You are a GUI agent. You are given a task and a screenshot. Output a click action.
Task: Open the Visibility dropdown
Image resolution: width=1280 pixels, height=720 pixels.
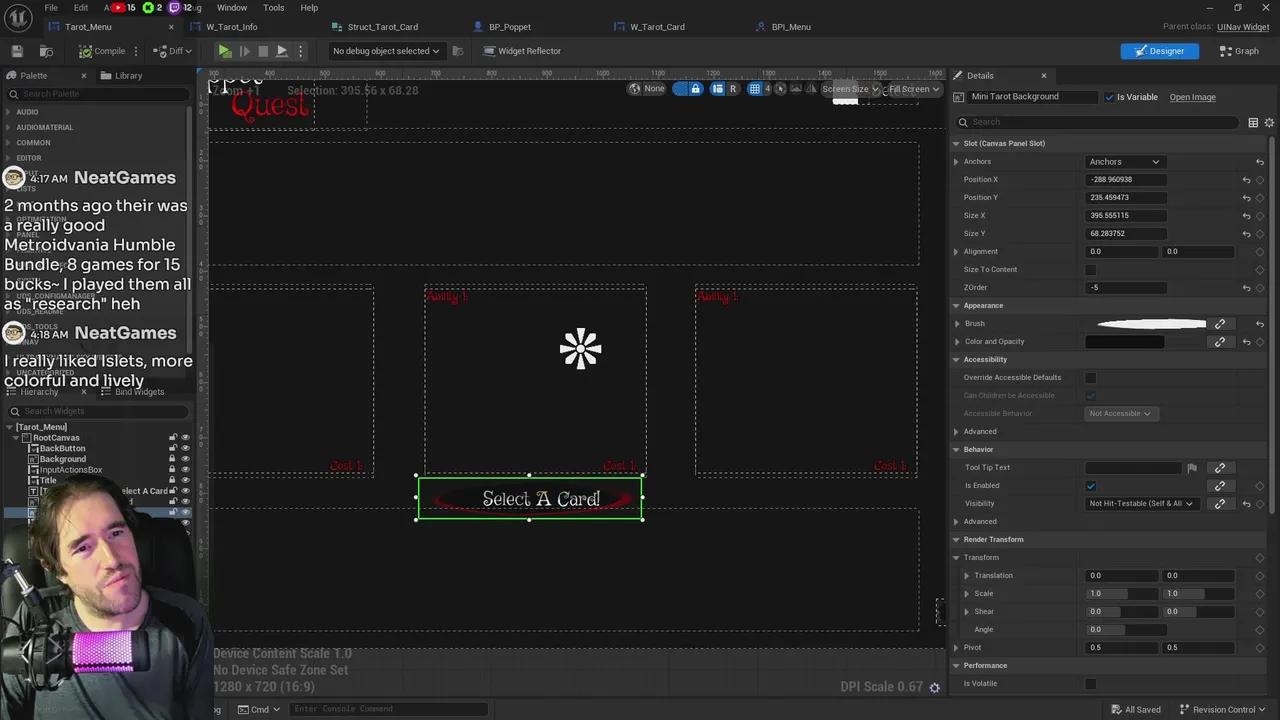click(1141, 504)
